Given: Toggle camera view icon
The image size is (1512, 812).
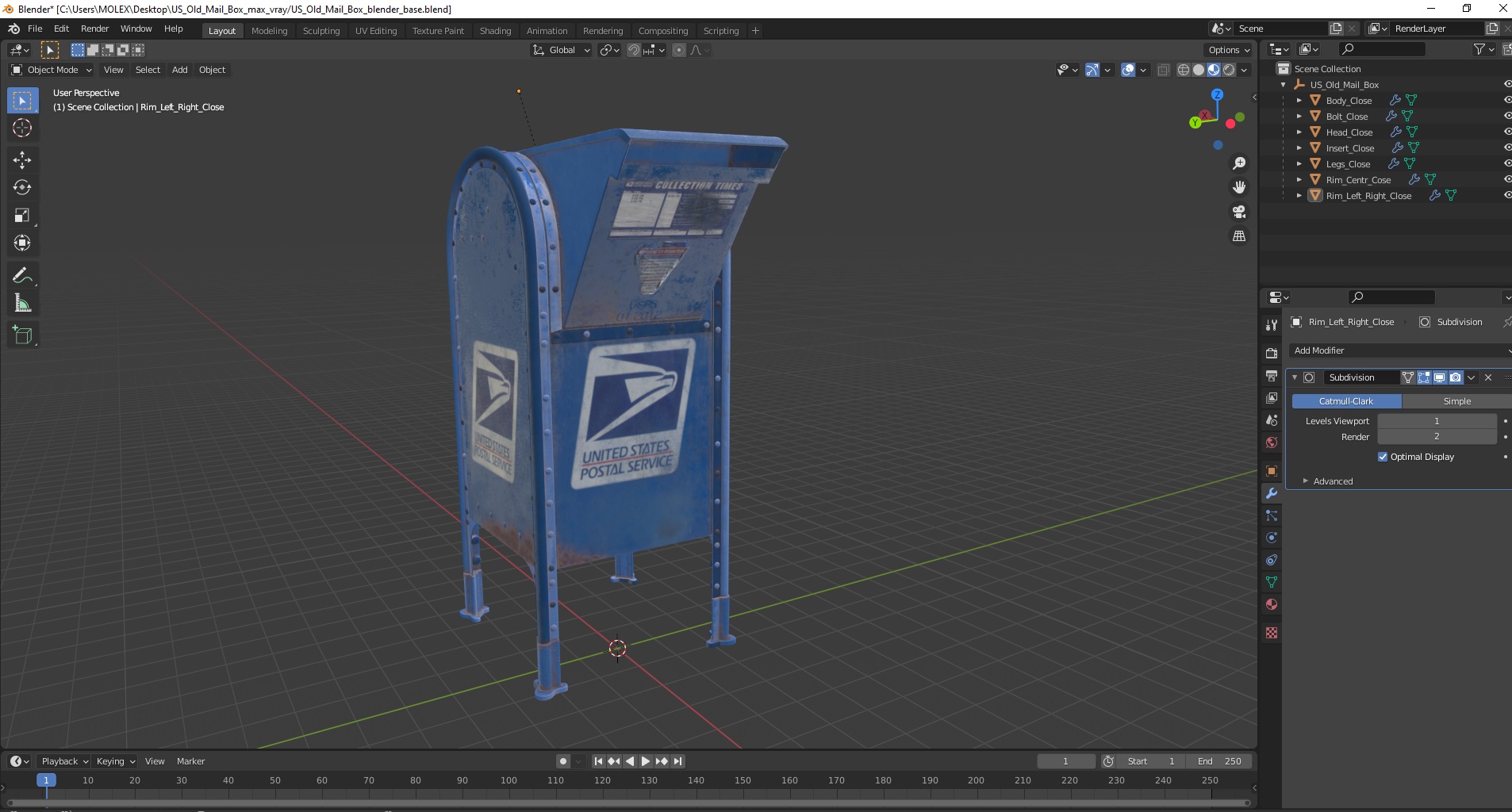Looking at the screenshot, I should pyautogui.click(x=1238, y=212).
